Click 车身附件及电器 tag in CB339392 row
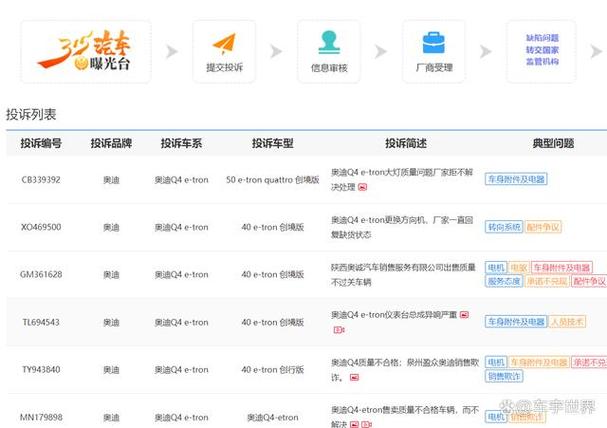The height and width of the screenshot is (428, 607). (x=516, y=179)
